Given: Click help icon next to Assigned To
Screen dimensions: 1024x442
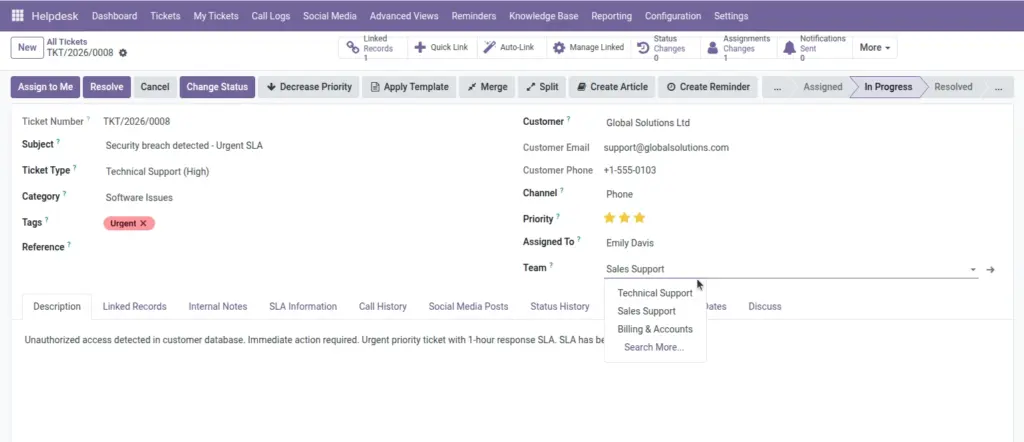Looking at the screenshot, I should 579,239.
